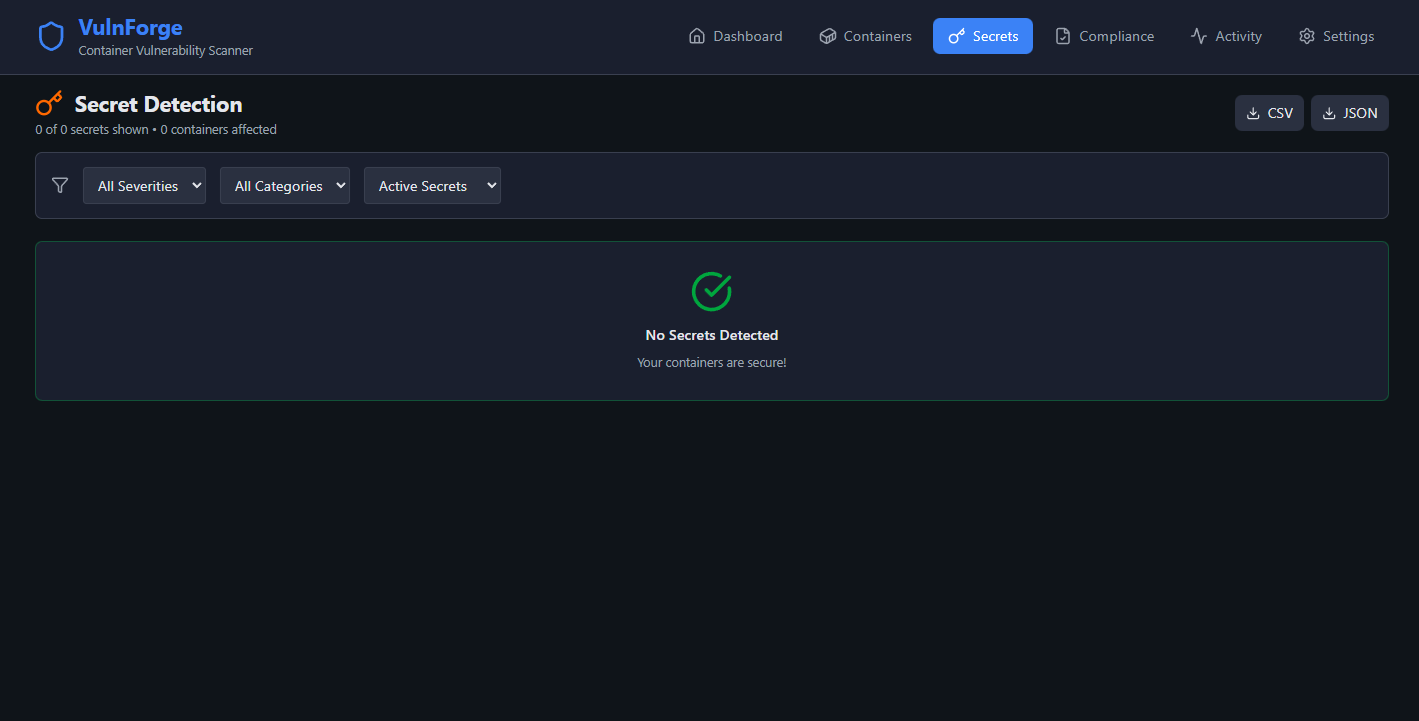The height and width of the screenshot is (721, 1419).
Task: Go to the Activity tab
Action: 1226,36
